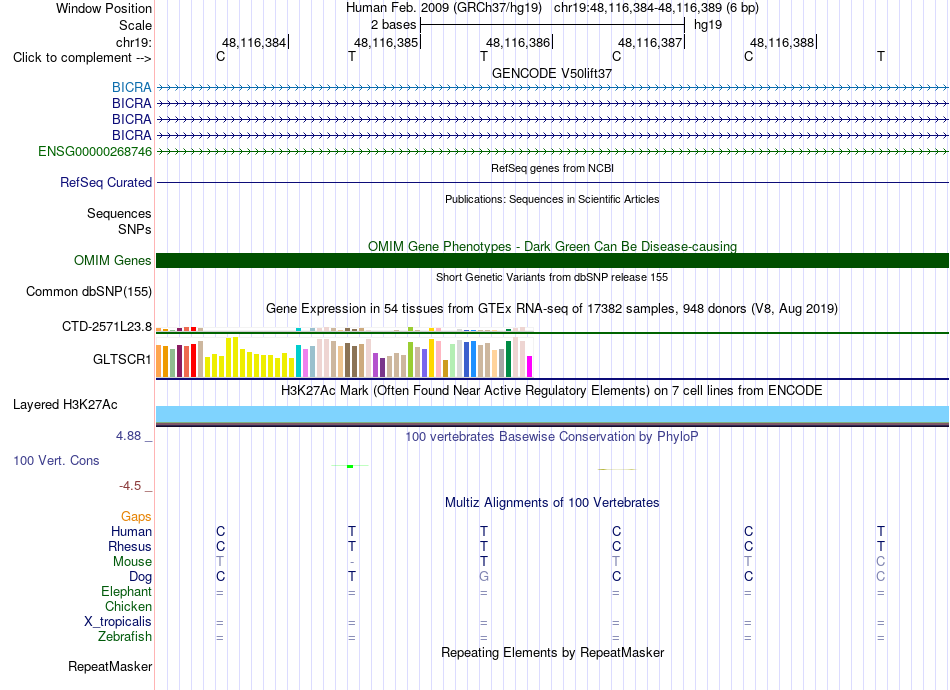The height and width of the screenshot is (690, 950).
Task: Click the SNPs track label
Action: [135, 230]
